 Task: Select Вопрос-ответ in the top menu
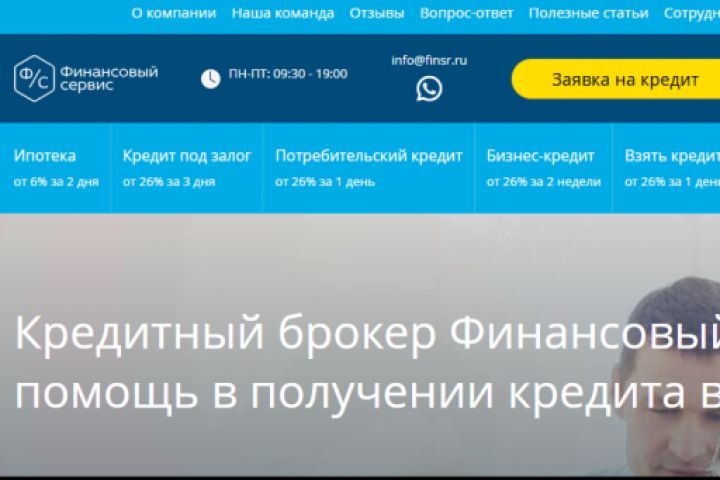(466, 13)
